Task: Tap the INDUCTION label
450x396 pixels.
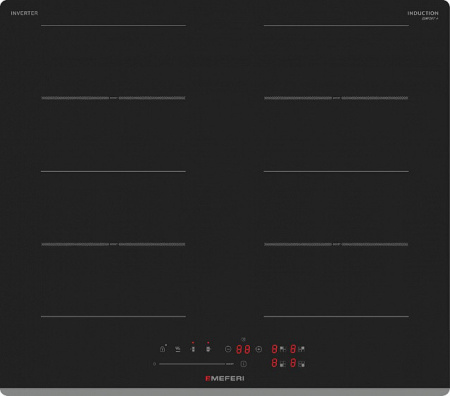Action: coord(423,13)
